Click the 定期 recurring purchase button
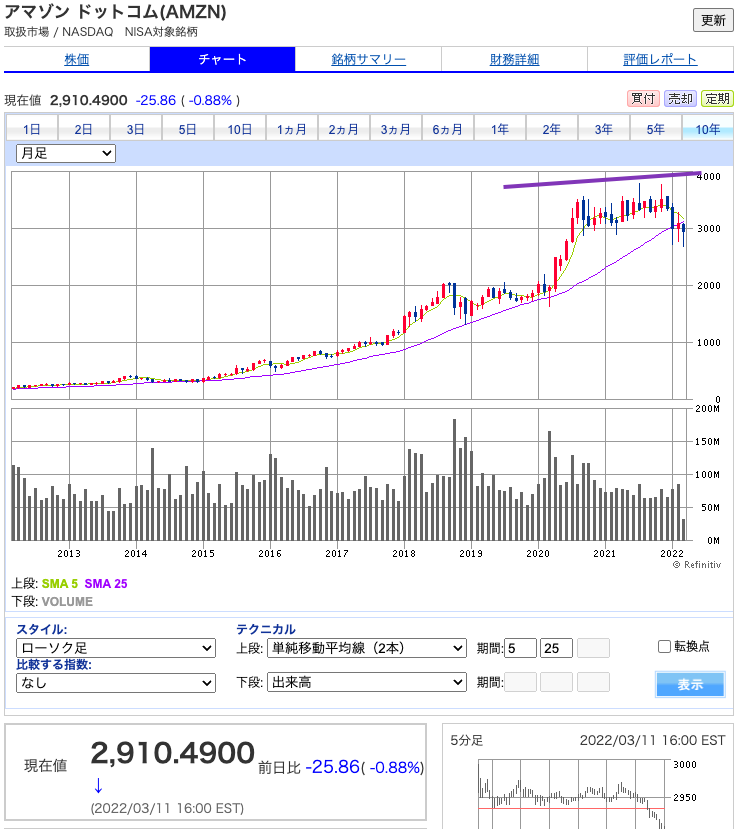This screenshot has width=740, height=829. point(717,98)
